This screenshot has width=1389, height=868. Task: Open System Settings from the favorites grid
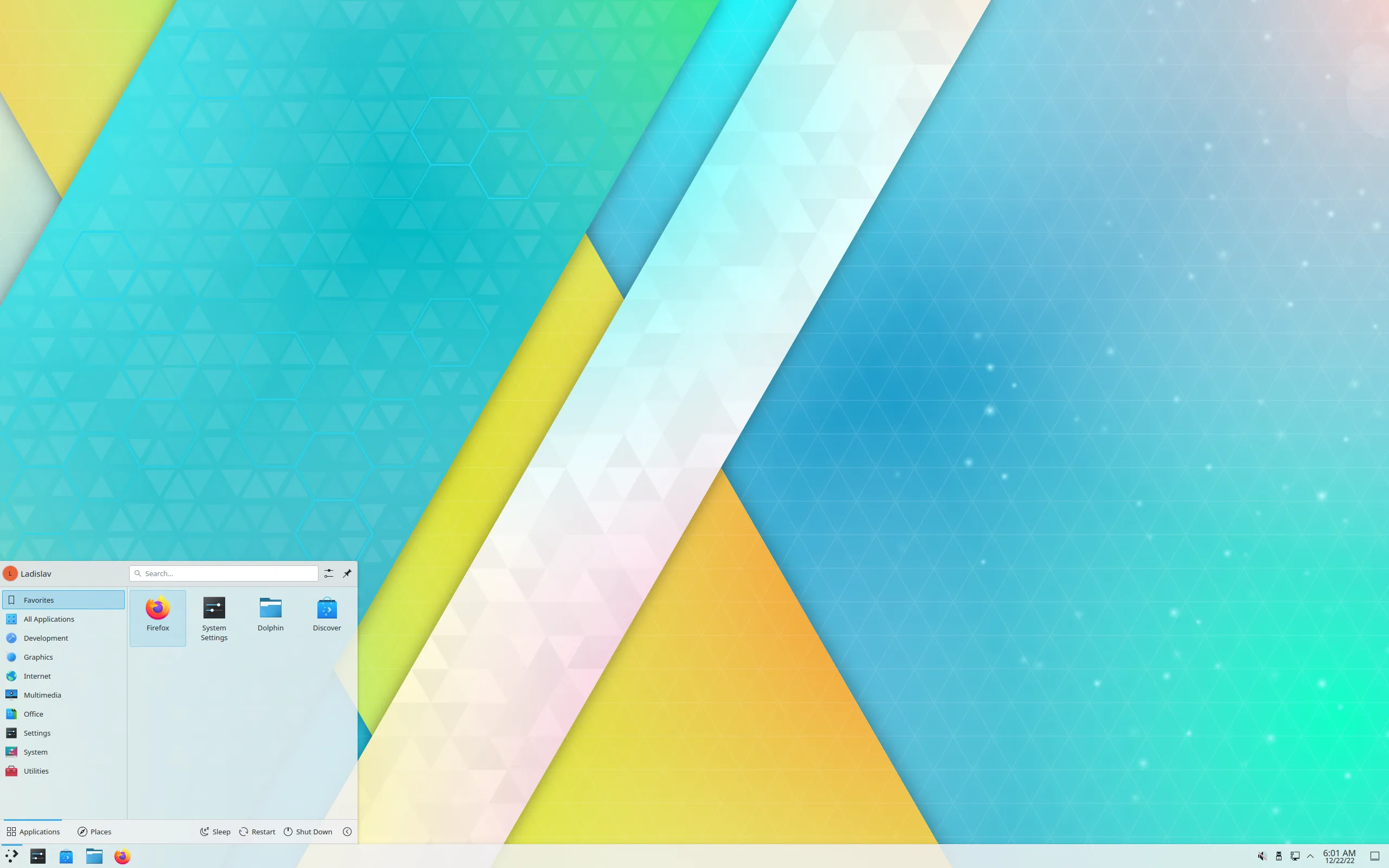pyautogui.click(x=214, y=608)
